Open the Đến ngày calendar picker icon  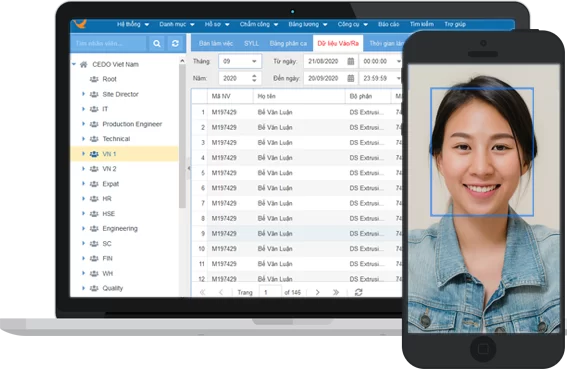(350, 78)
